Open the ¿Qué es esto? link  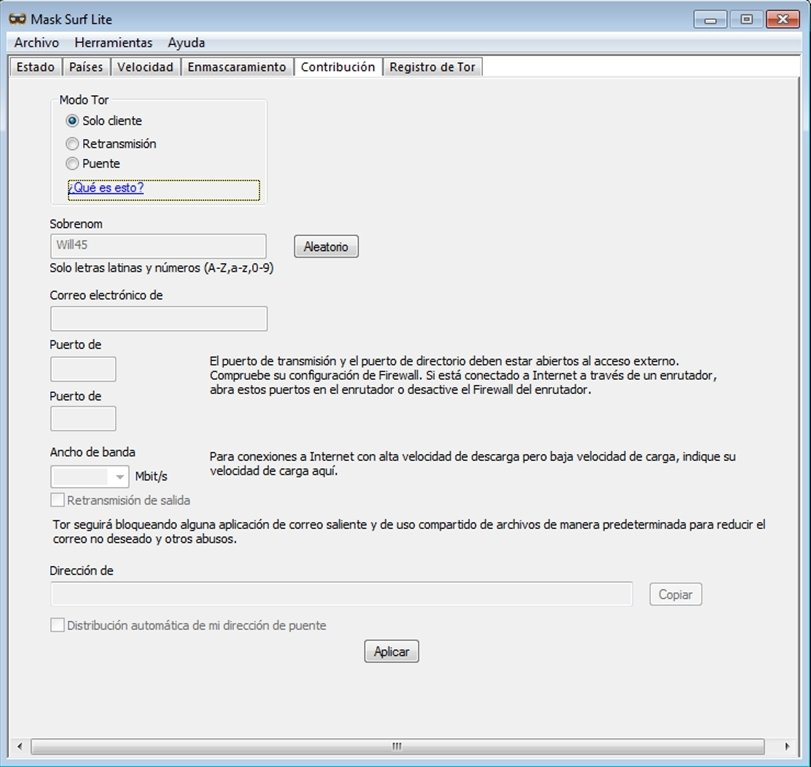click(106, 187)
